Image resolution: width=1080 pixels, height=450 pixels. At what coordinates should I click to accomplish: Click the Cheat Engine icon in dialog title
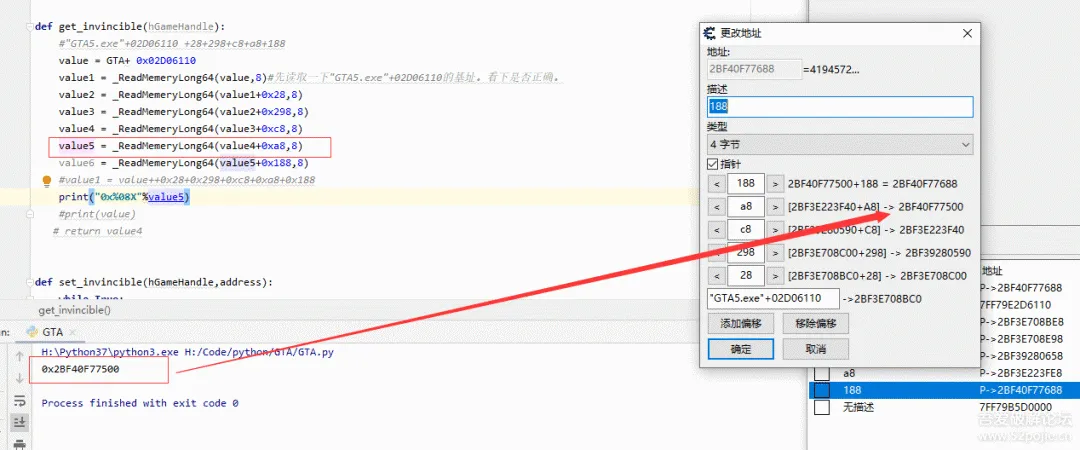(709, 33)
